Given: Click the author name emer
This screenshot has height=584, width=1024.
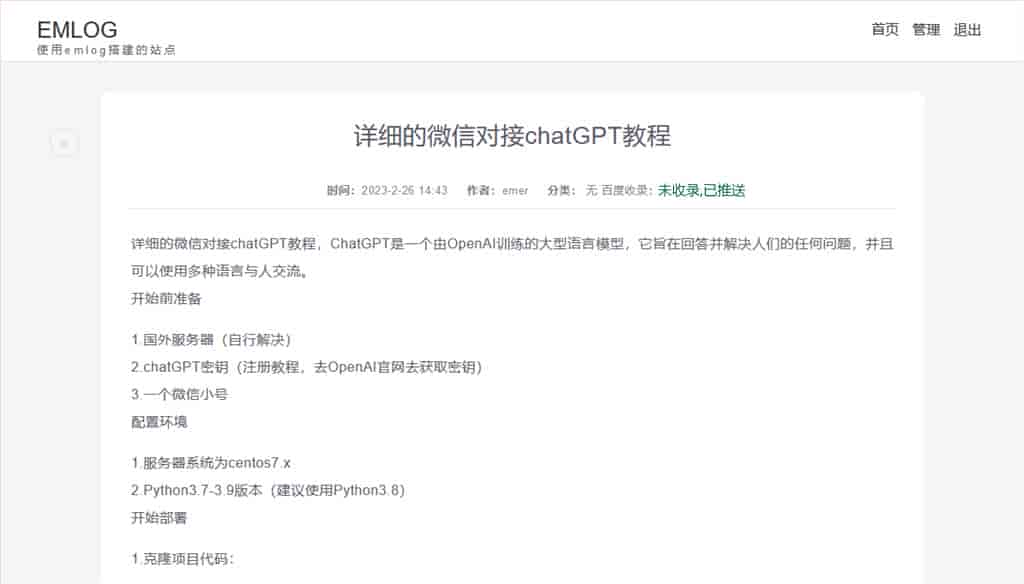Looking at the screenshot, I should (x=515, y=191).
